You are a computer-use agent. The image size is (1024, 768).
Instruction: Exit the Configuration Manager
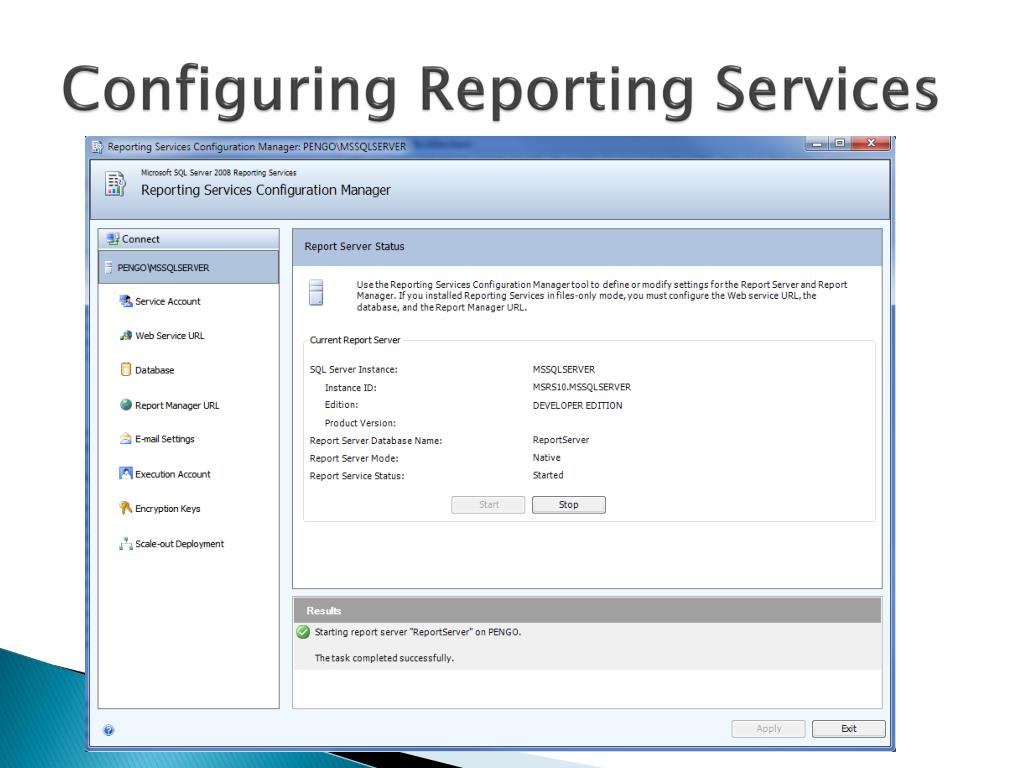[x=849, y=729]
